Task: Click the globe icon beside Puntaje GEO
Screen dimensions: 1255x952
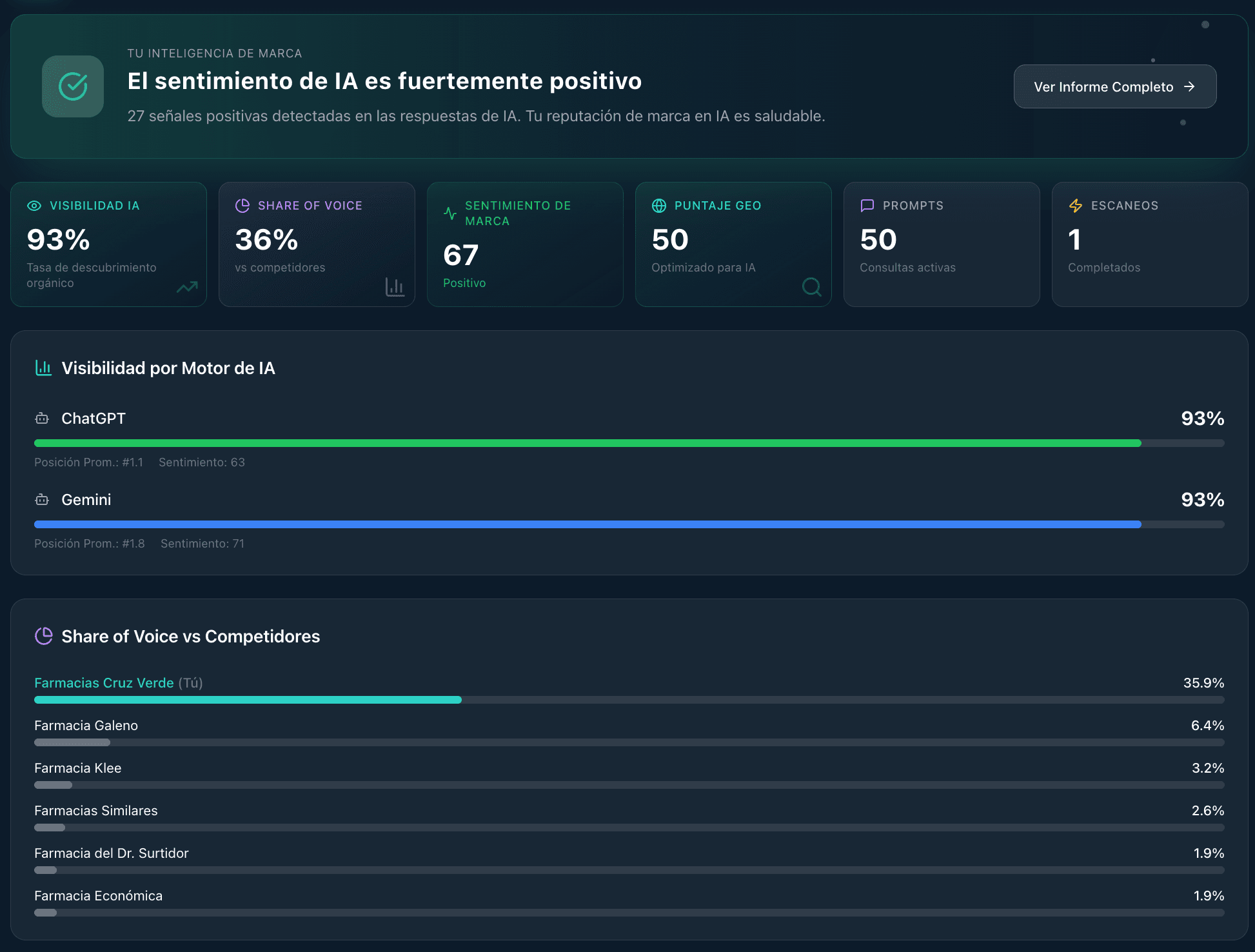Action: point(659,206)
